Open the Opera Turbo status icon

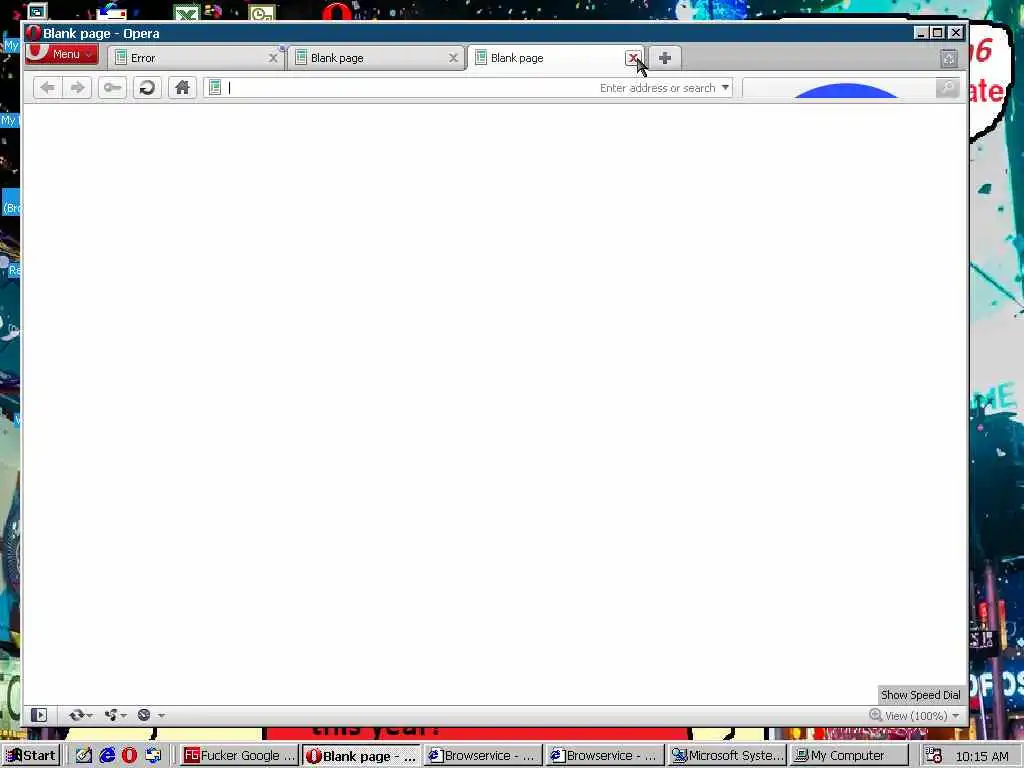(144, 715)
